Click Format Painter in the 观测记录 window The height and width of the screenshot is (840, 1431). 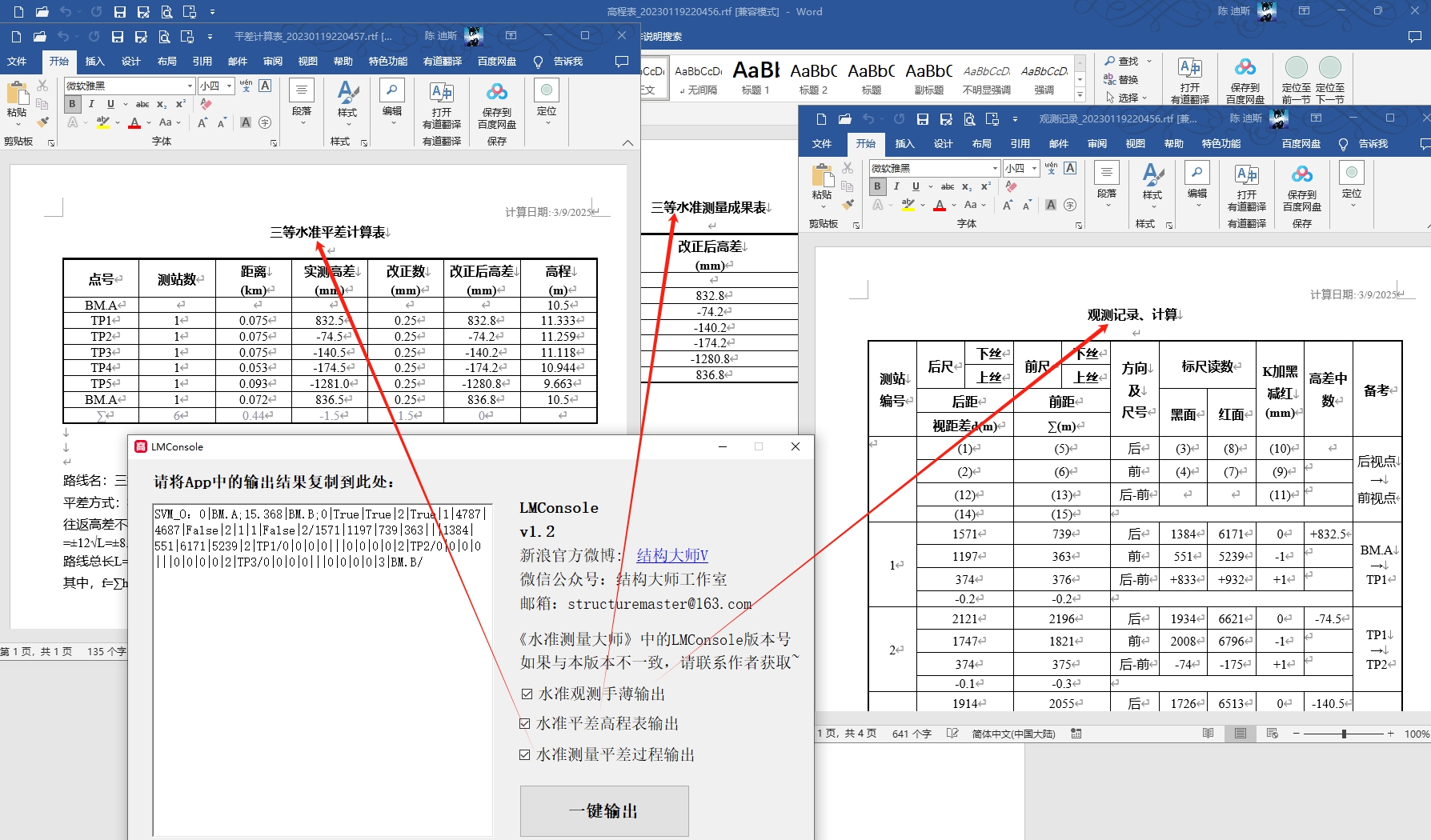[848, 206]
